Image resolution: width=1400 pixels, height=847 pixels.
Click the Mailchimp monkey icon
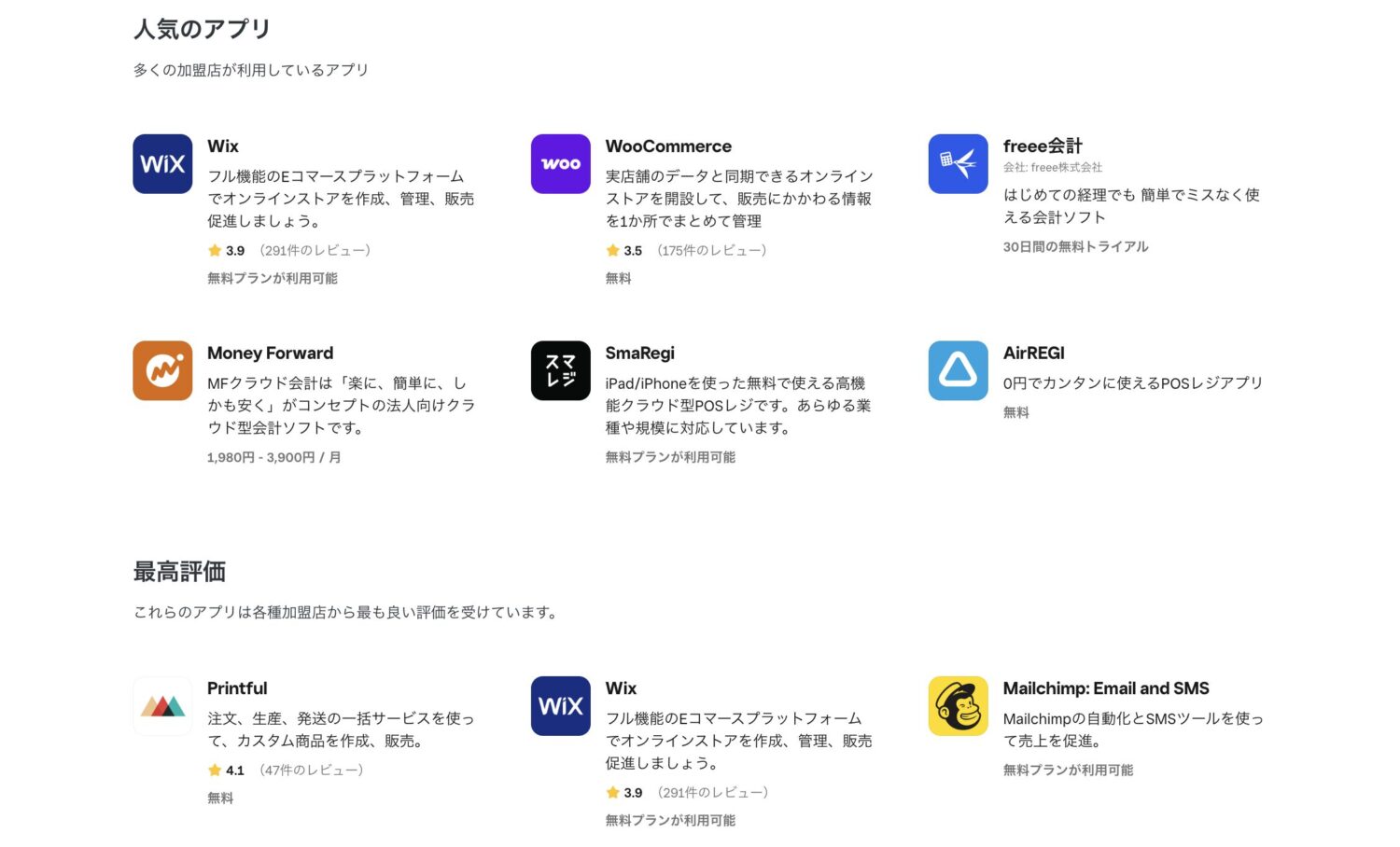tap(958, 706)
